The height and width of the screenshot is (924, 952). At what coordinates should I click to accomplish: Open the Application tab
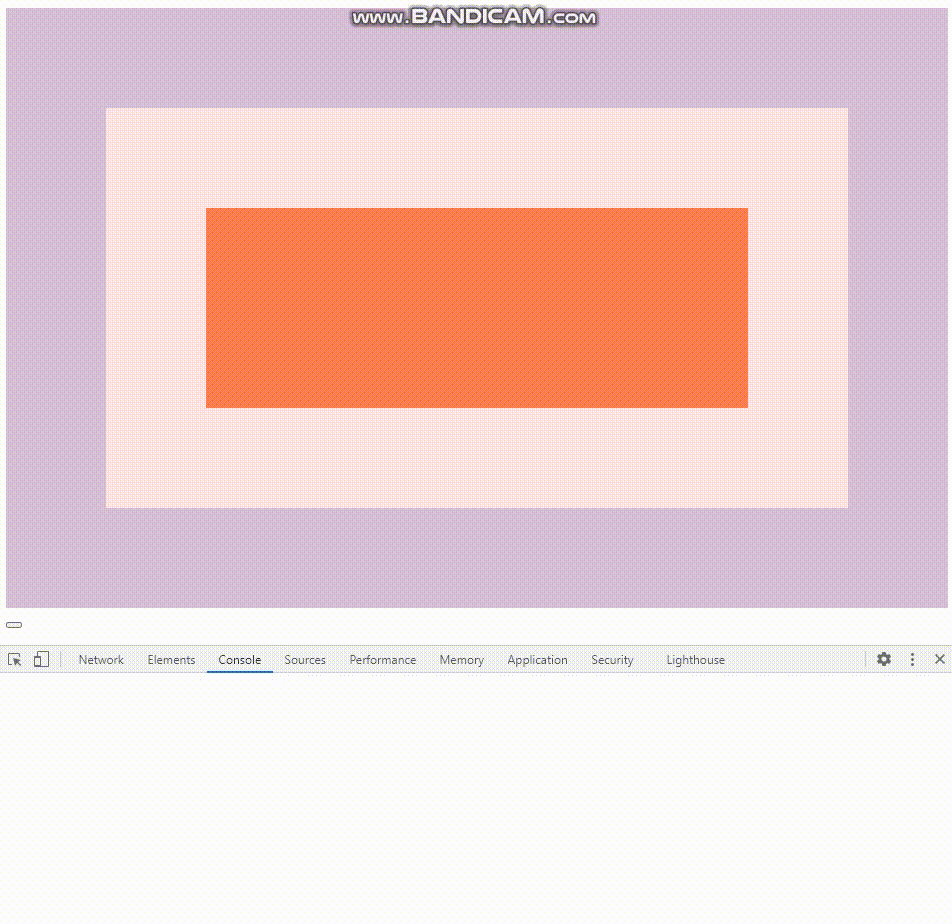coord(537,660)
